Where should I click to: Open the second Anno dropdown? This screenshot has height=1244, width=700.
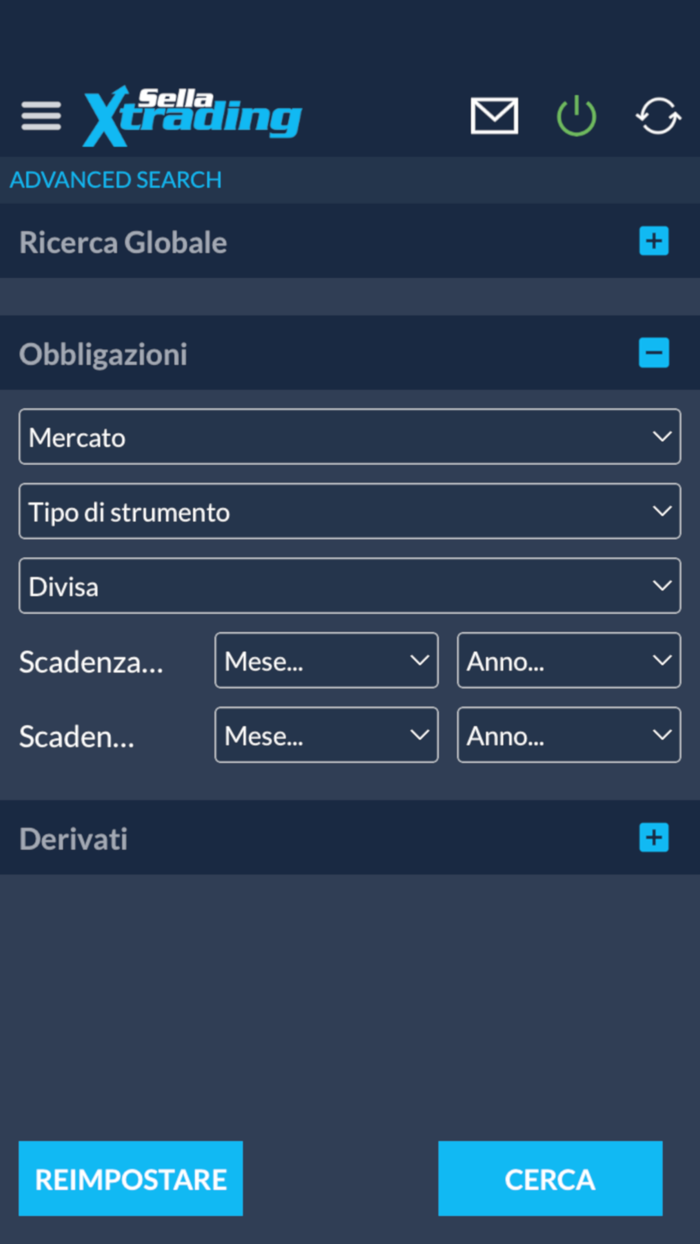pos(568,735)
